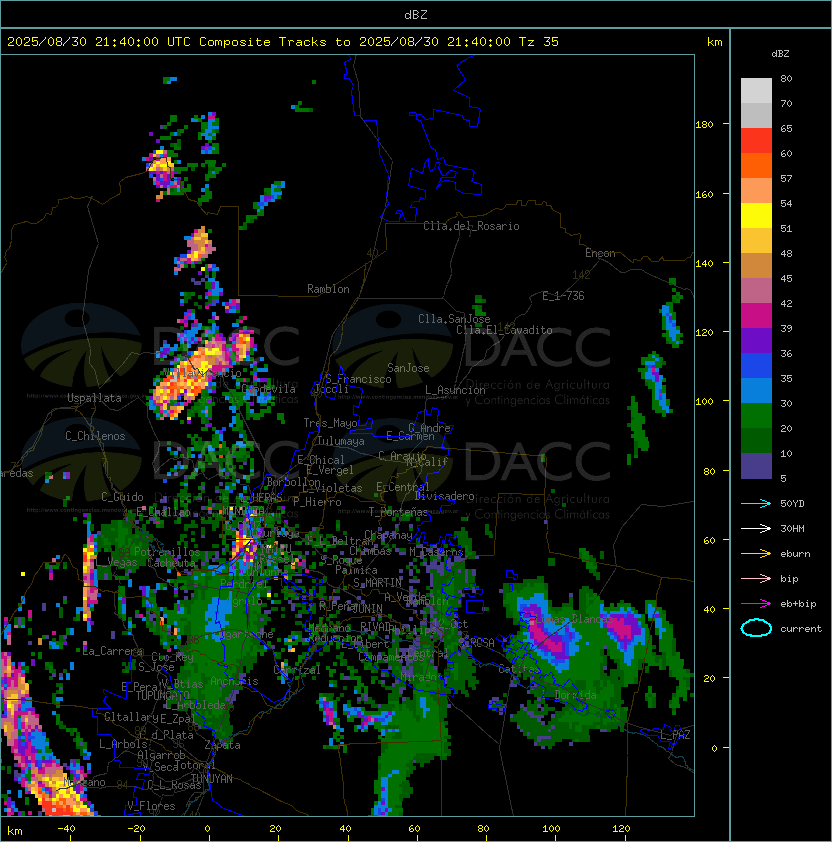The width and height of the screenshot is (832, 842).
Task: Click the 'SanJose' map label
Action: pos(408,368)
